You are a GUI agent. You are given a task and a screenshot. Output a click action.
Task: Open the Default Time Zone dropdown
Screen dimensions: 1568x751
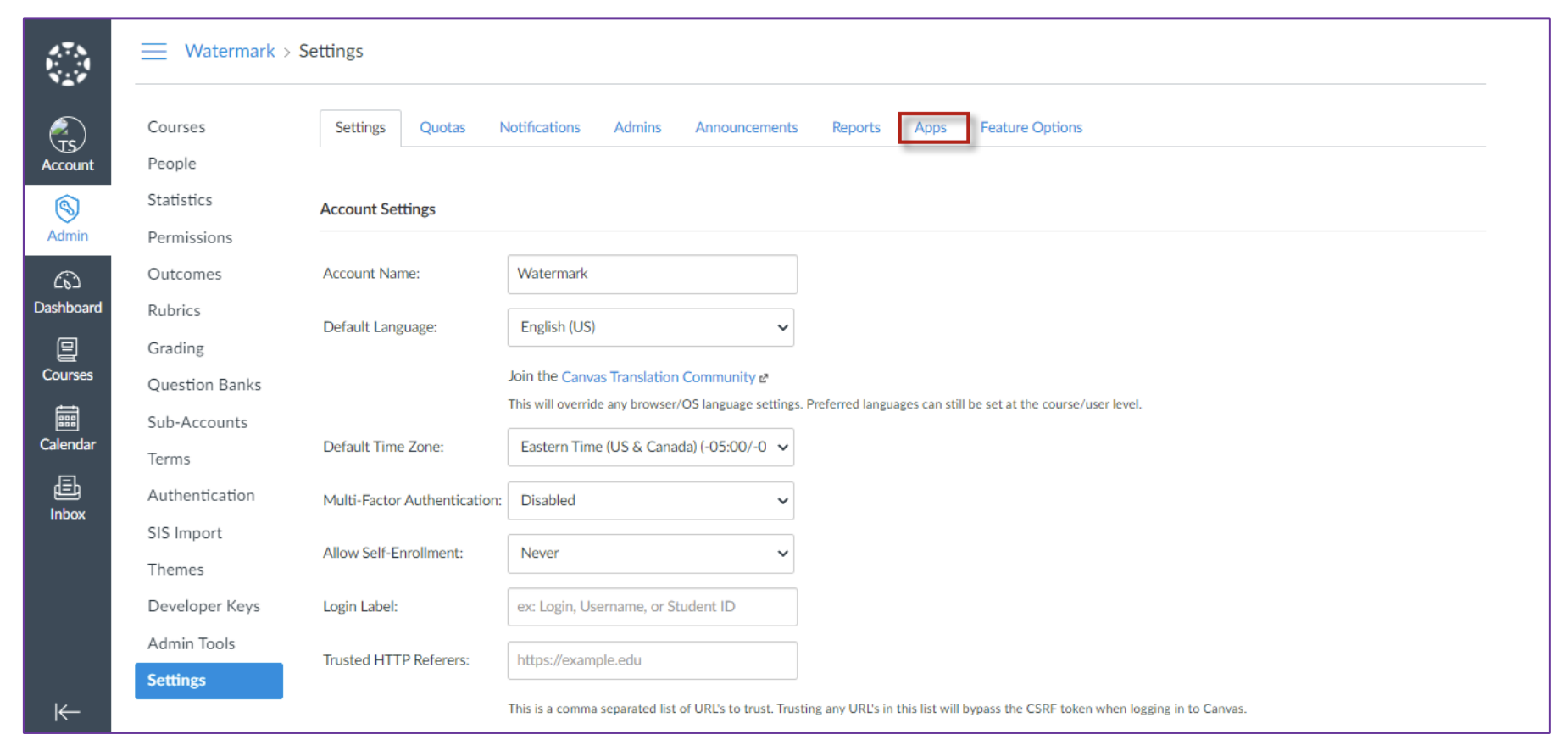click(x=651, y=447)
